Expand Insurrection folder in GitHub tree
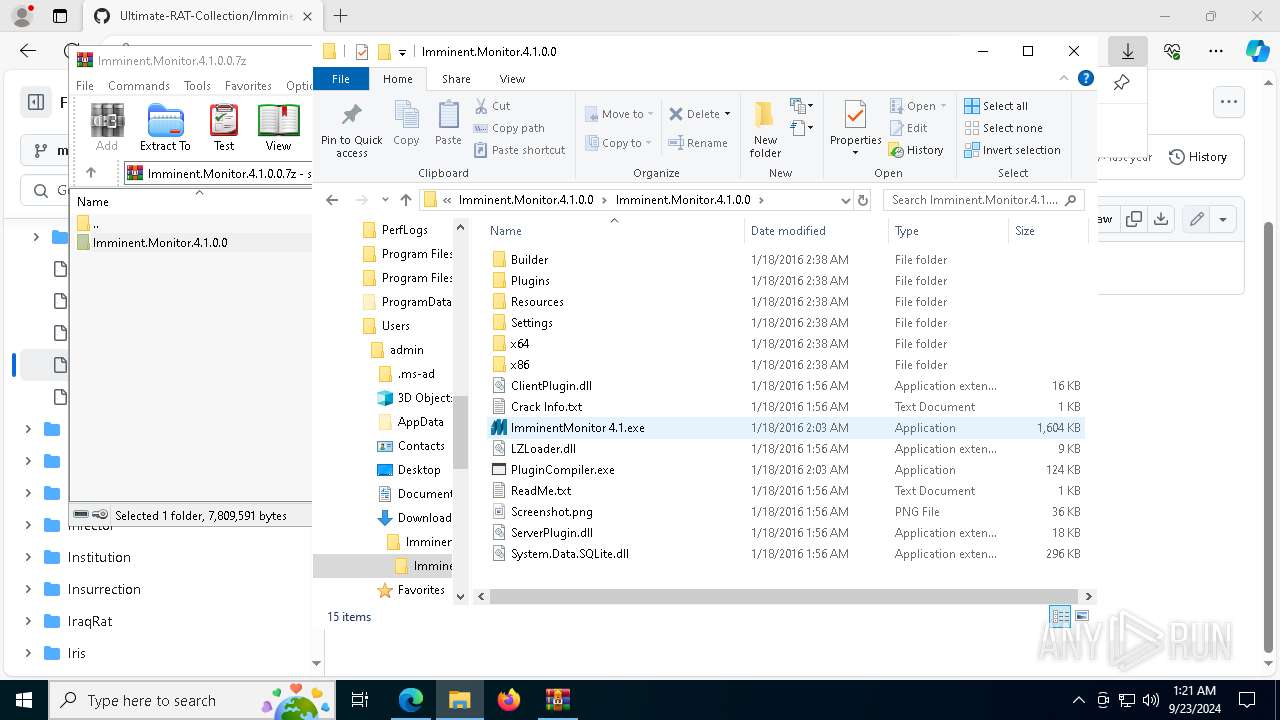This screenshot has height=720, width=1280. pos(28,589)
